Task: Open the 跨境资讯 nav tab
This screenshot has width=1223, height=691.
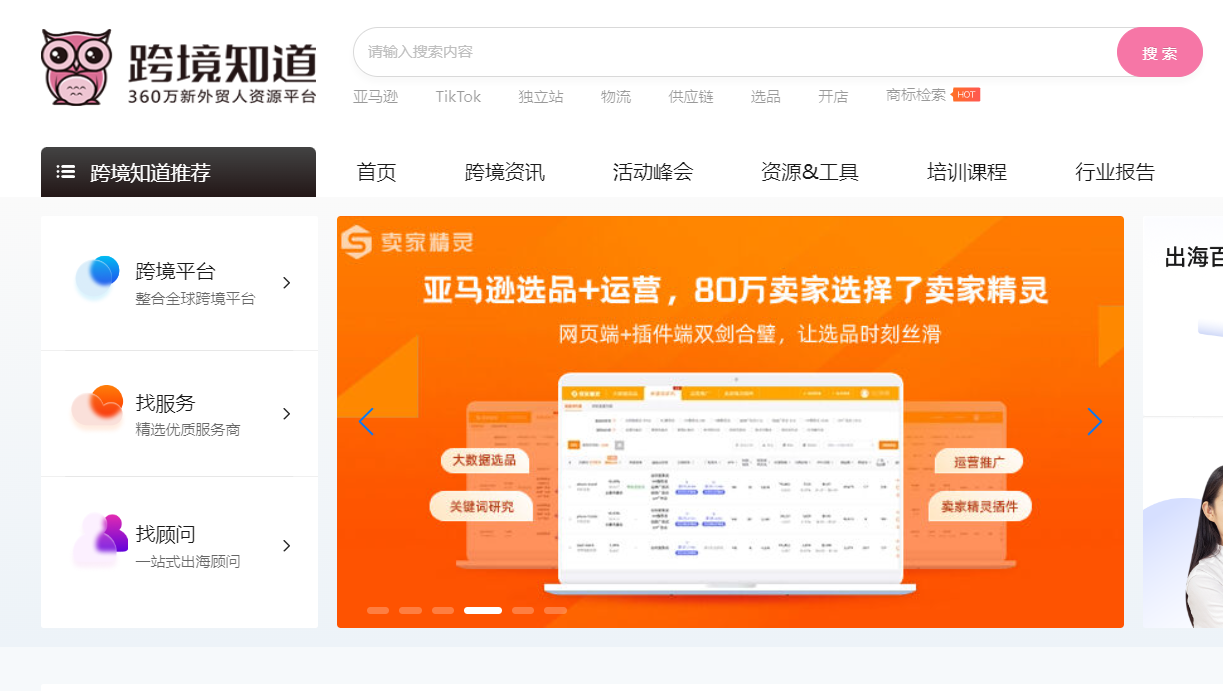Action: pyautogui.click(x=505, y=172)
